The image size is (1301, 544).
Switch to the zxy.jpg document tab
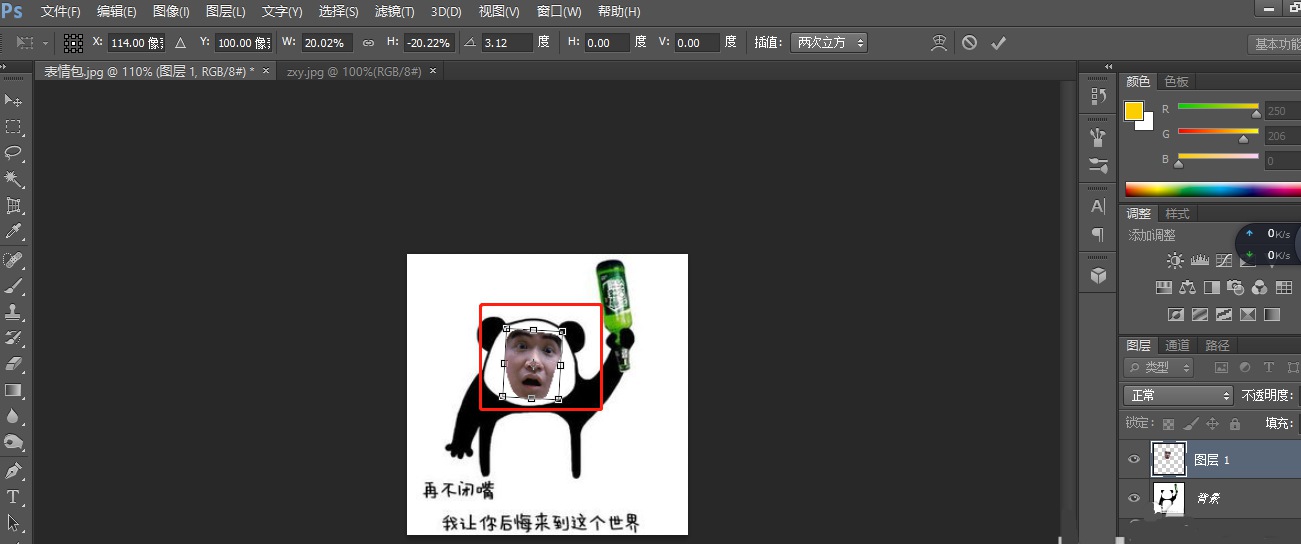(x=353, y=72)
